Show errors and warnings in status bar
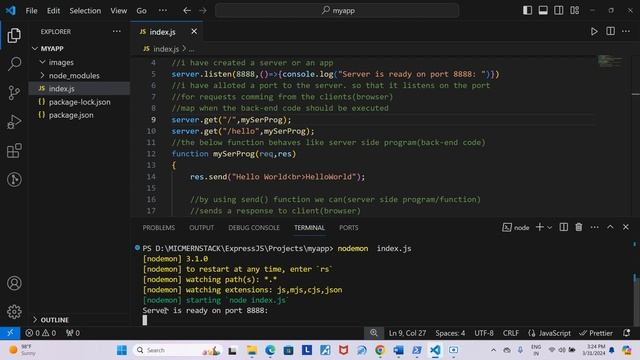 coord(41,333)
